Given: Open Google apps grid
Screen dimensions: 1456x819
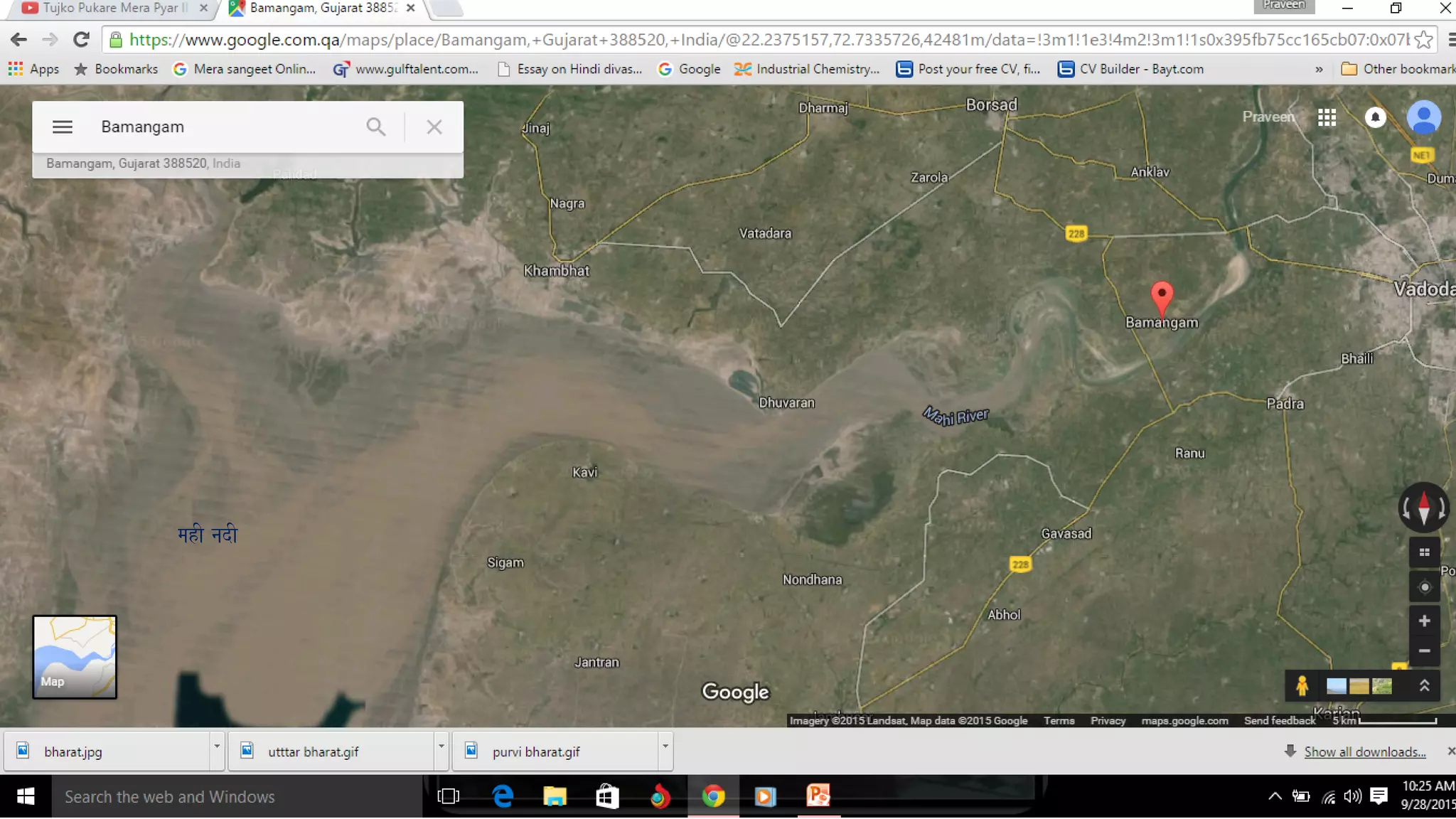Looking at the screenshot, I should 1327,117.
